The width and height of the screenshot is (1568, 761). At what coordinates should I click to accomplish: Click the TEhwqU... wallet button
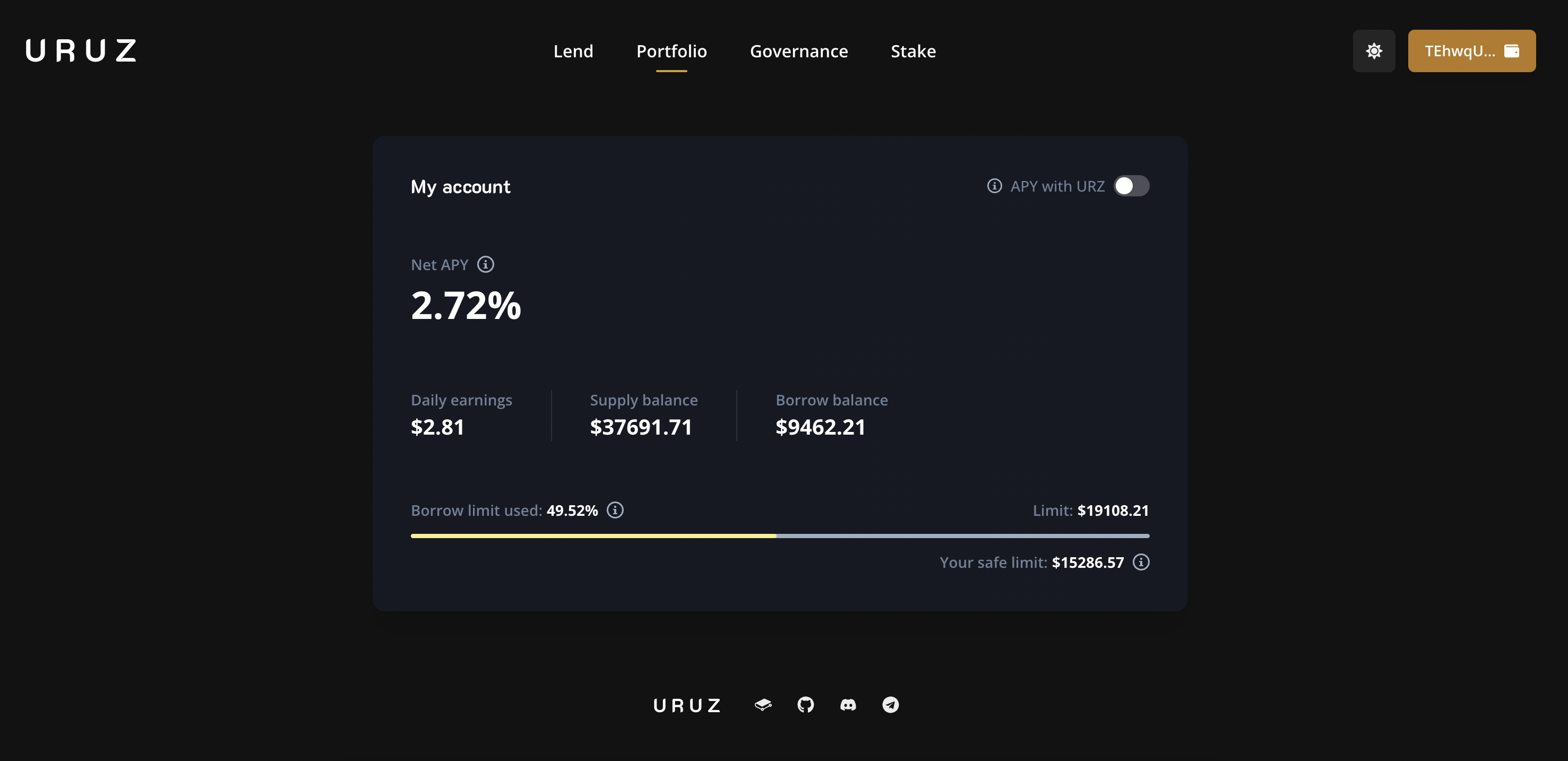[1471, 51]
